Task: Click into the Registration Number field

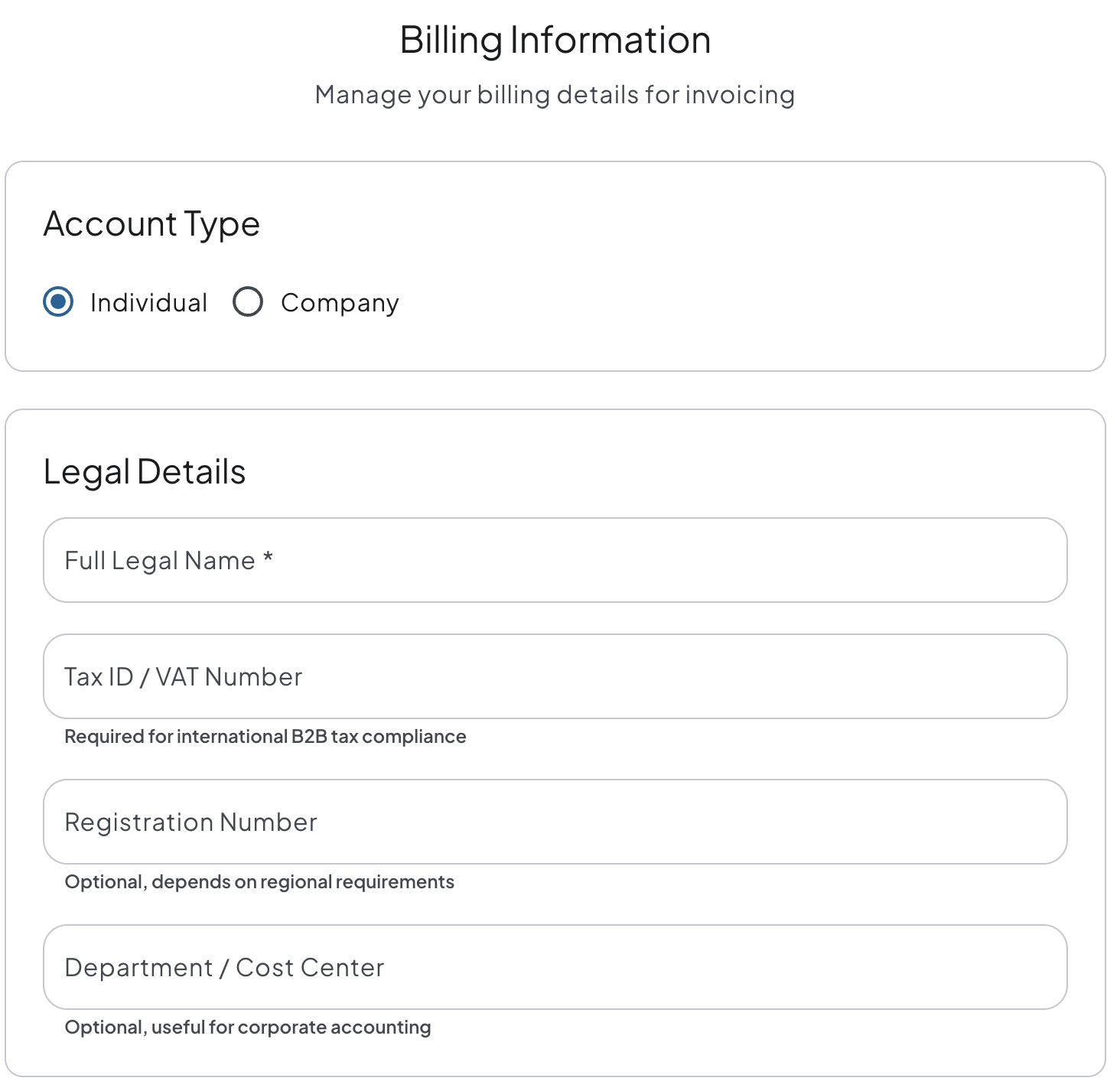Action: click(x=612, y=822)
